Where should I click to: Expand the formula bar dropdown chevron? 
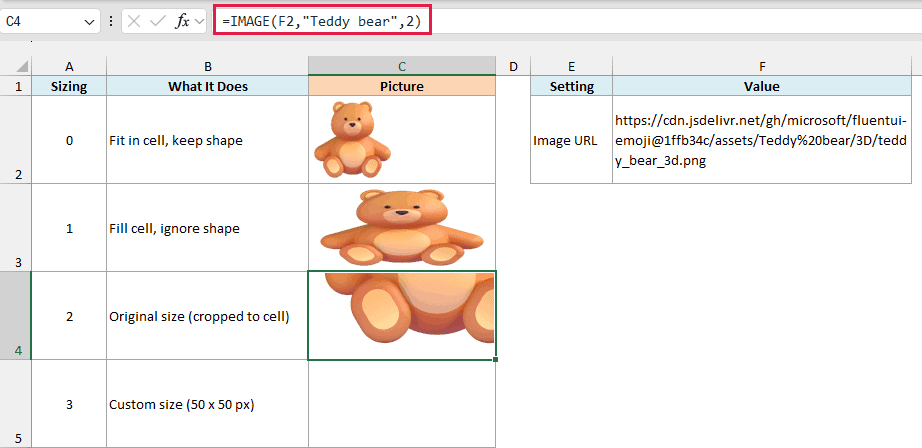(199, 22)
